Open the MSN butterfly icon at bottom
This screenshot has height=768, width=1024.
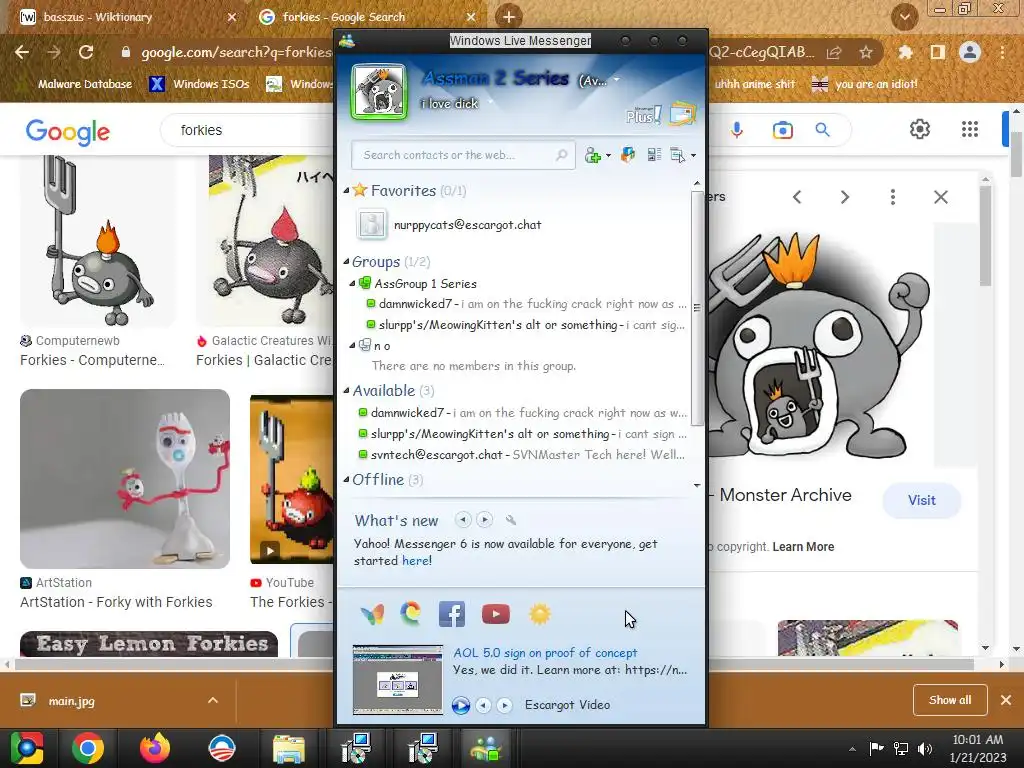click(x=372, y=615)
